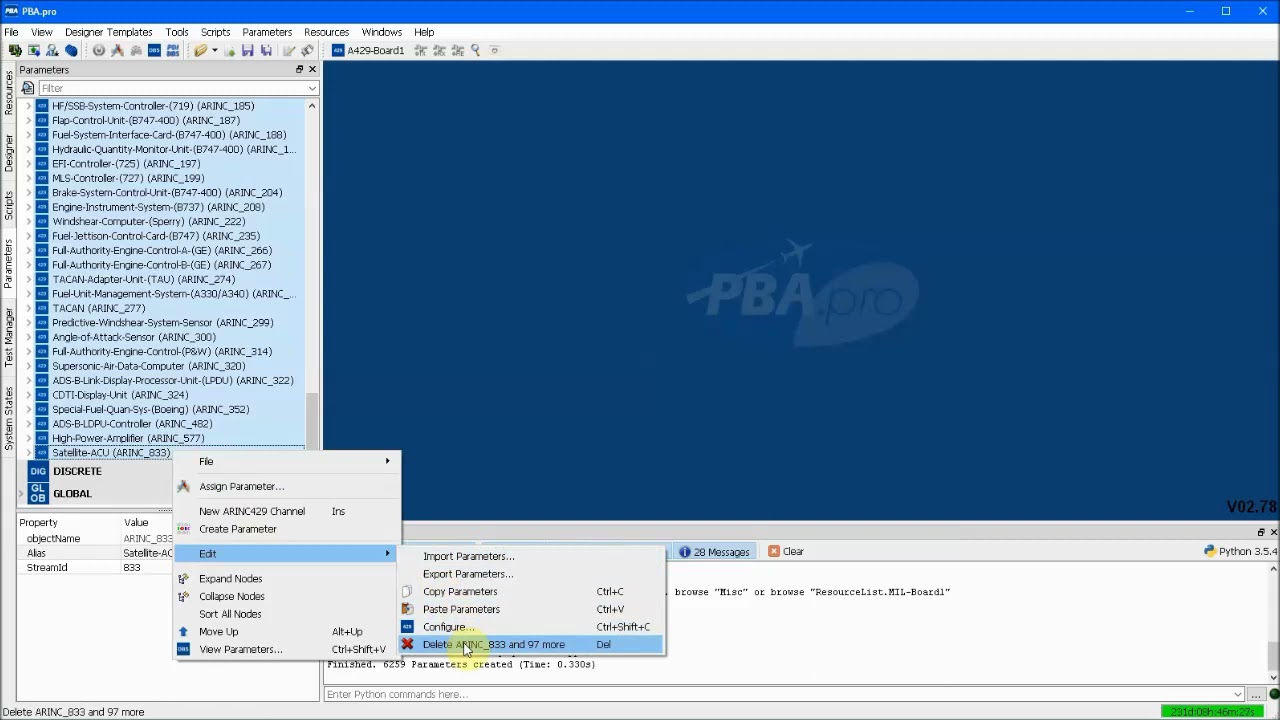
Task: Expand the File submenu in the context menu
Action: pos(287,461)
